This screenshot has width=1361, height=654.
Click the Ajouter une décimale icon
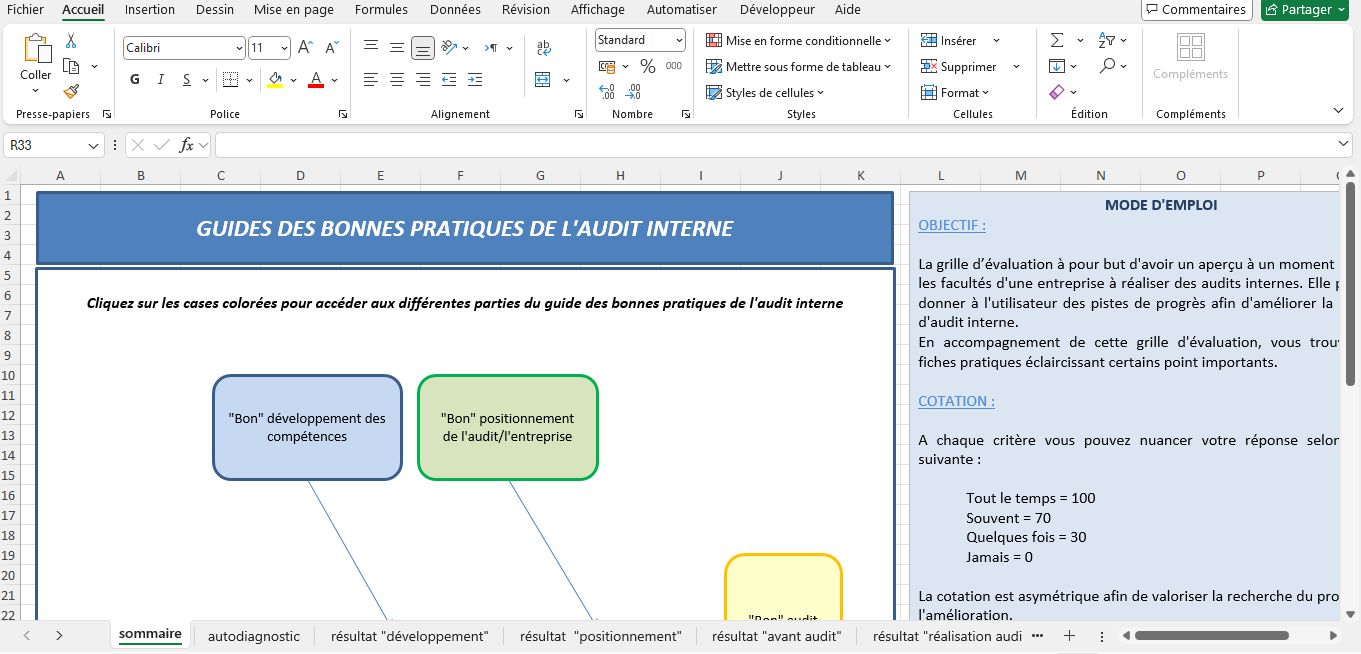607,92
